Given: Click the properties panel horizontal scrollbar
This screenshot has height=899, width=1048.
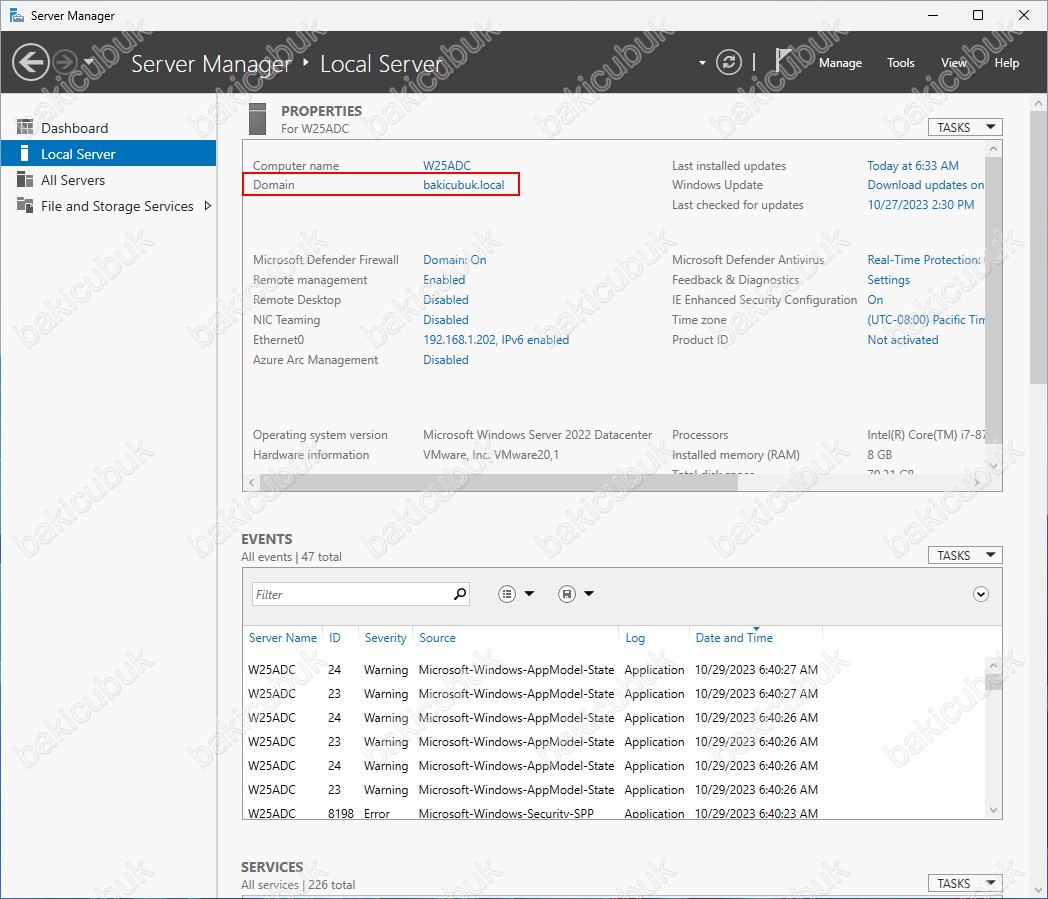Looking at the screenshot, I should [x=499, y=482].
